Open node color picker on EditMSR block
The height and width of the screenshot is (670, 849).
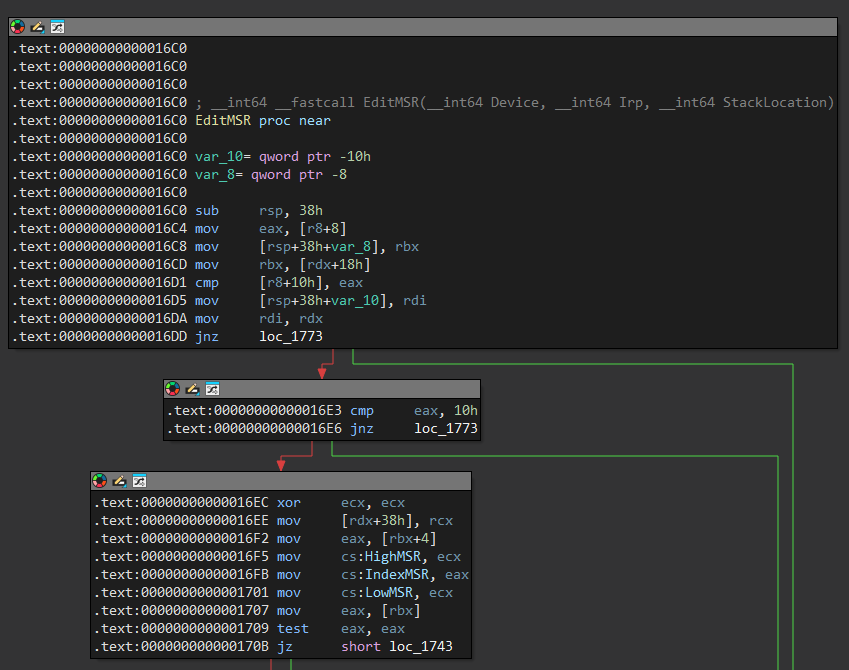click(x=18, y=27)
